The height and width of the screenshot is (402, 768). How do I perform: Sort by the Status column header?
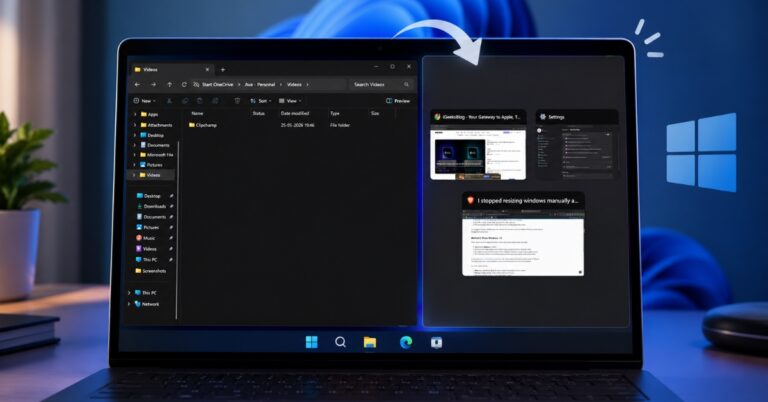(259, 113)
